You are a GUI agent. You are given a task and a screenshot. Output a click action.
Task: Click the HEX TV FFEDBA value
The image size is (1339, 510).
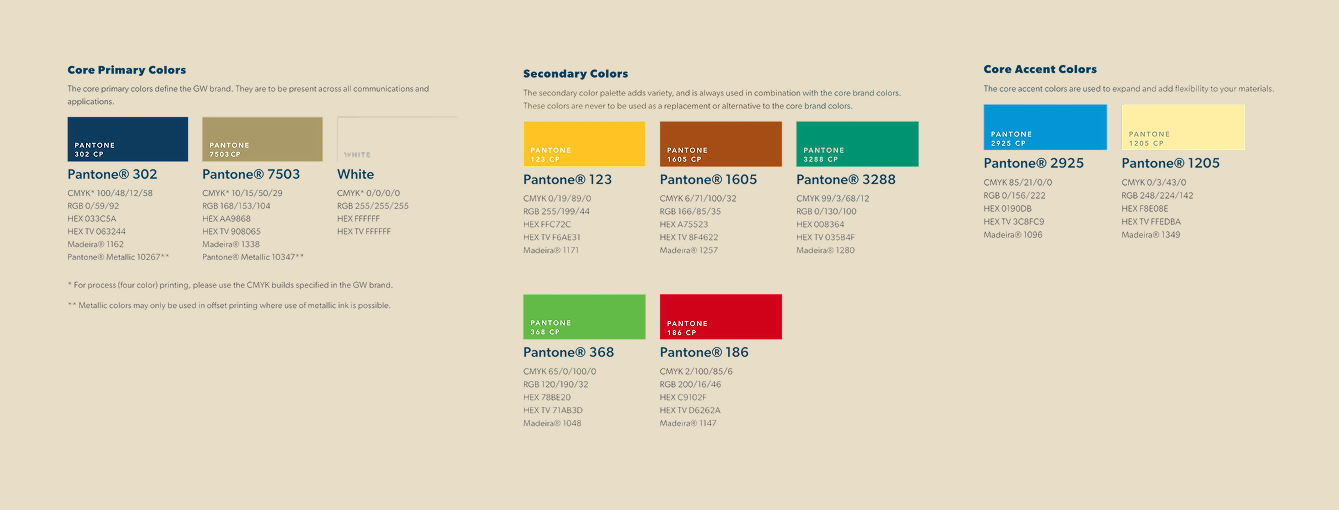(1151, 221)
